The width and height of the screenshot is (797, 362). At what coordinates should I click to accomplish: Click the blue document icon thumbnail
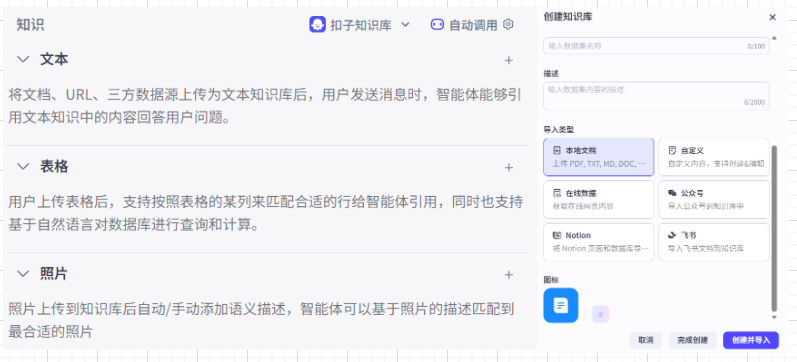click(561, 306)
